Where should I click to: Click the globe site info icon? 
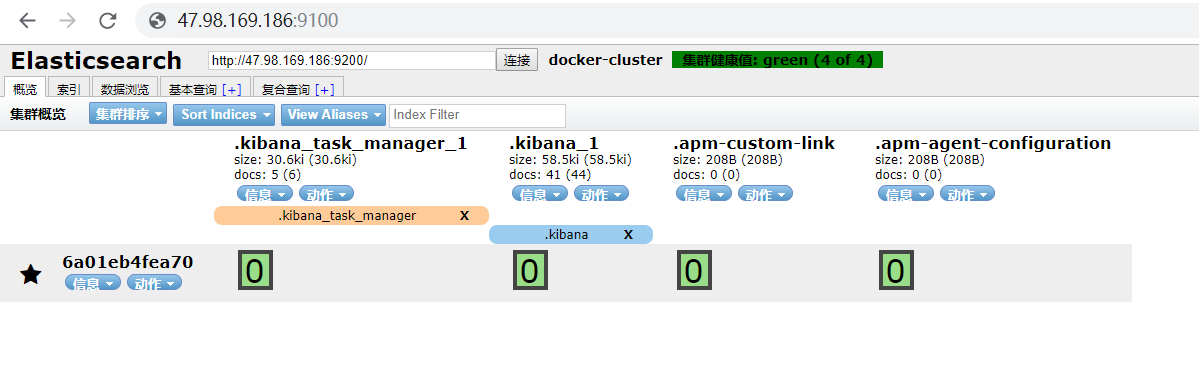click(x=158, y=21)
